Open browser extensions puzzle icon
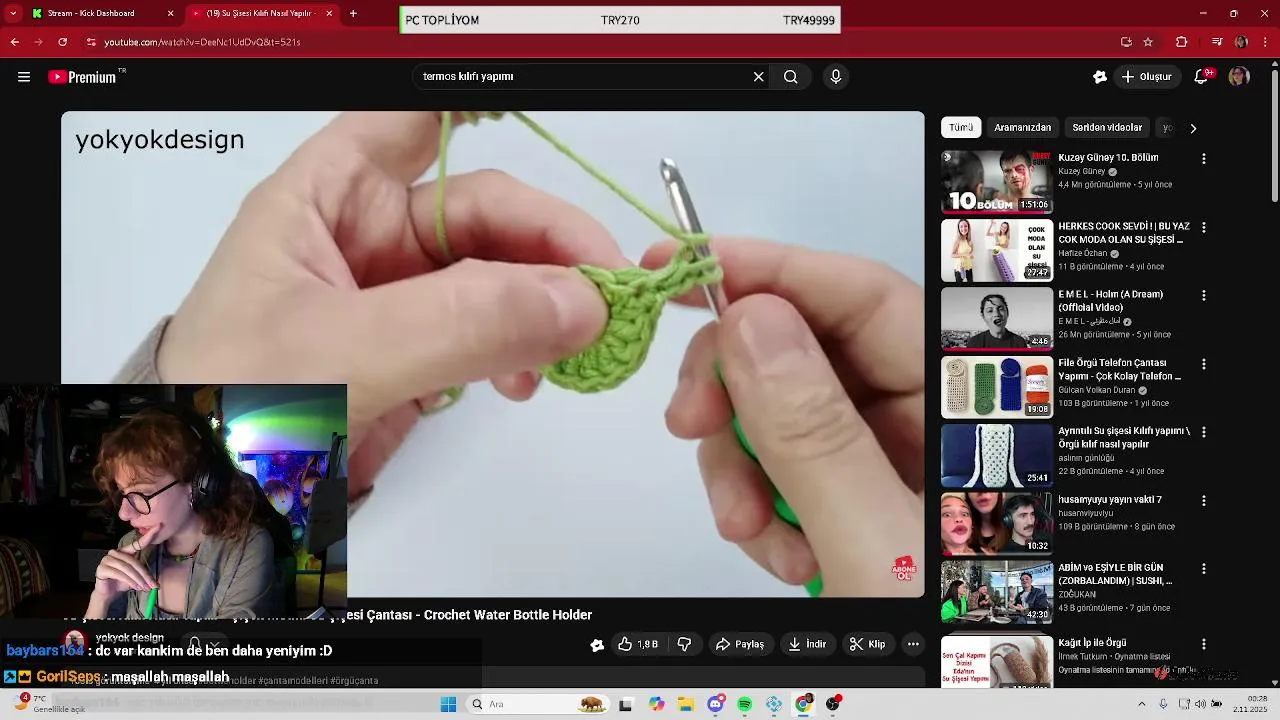 [1181, 42]
